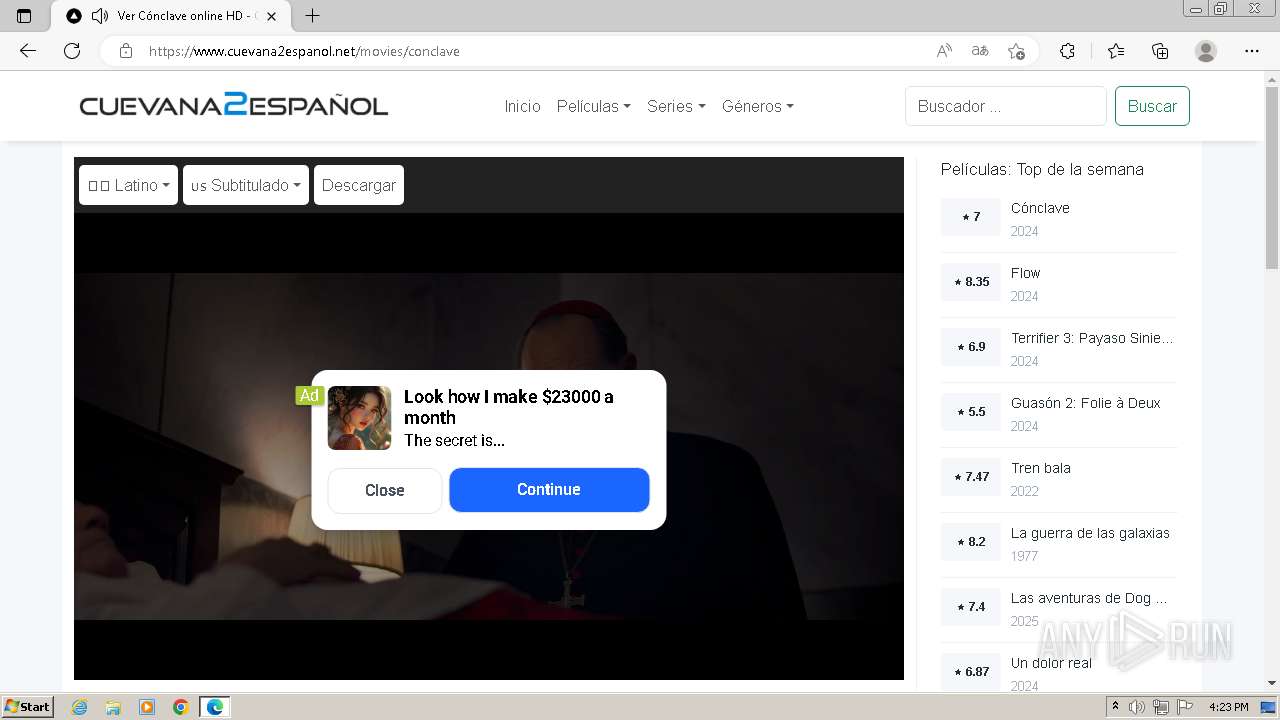Open the movie Flow

click(1025, 273)
